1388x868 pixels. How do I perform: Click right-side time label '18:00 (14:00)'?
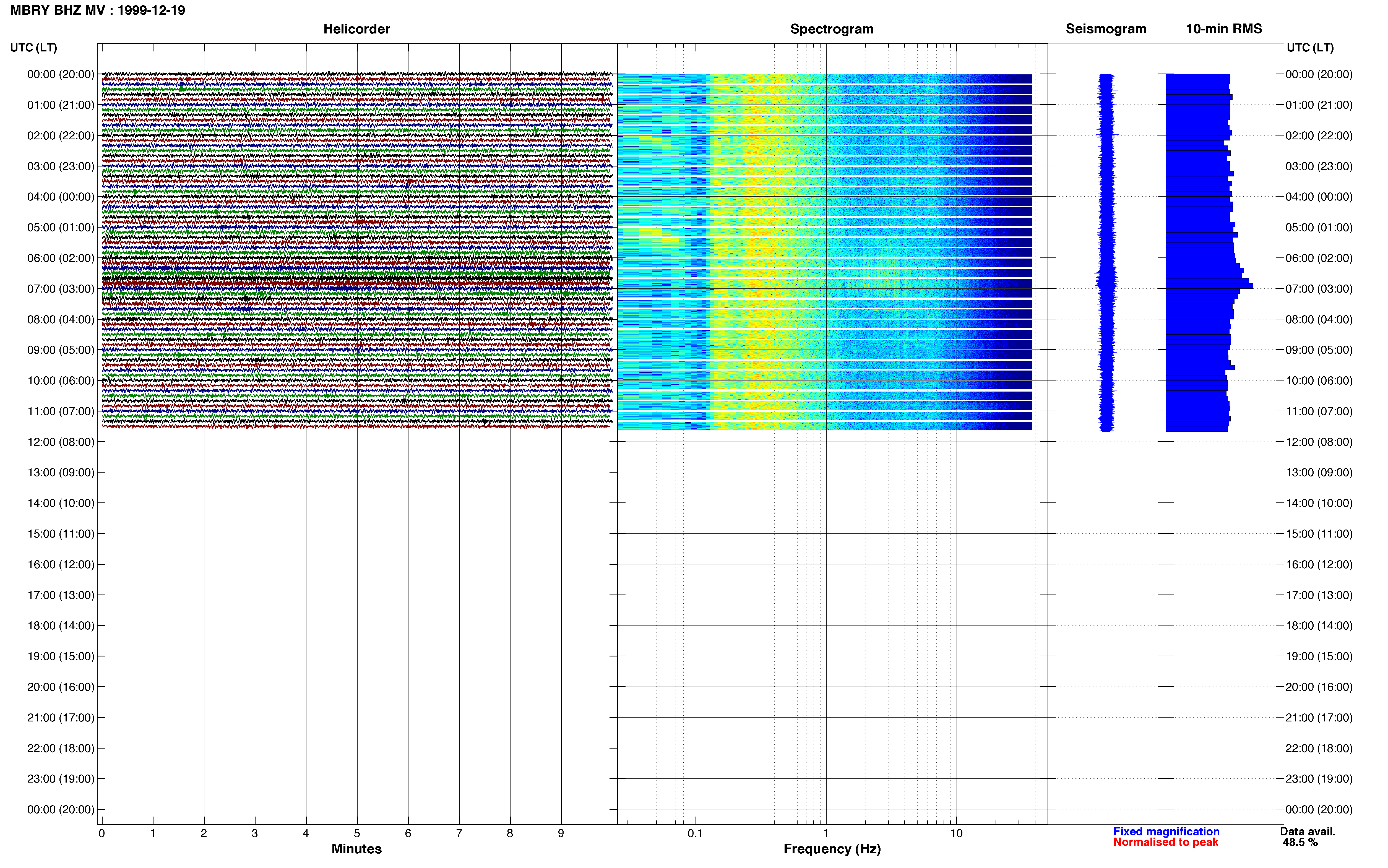coord(1319,626)
